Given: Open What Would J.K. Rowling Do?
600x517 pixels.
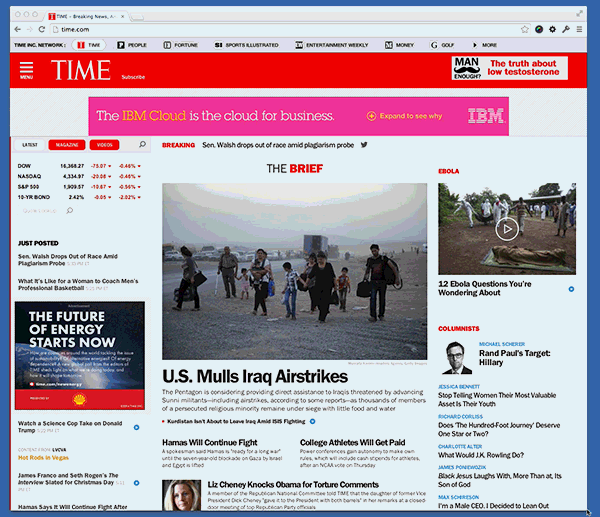Looking at the screenshot, I should [x=481, y=455].
